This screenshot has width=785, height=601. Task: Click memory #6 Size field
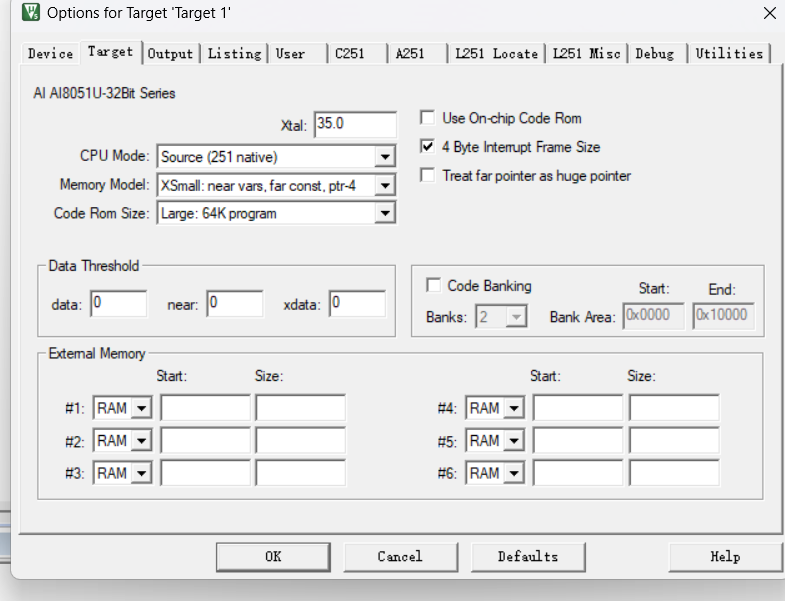(674, 473)
